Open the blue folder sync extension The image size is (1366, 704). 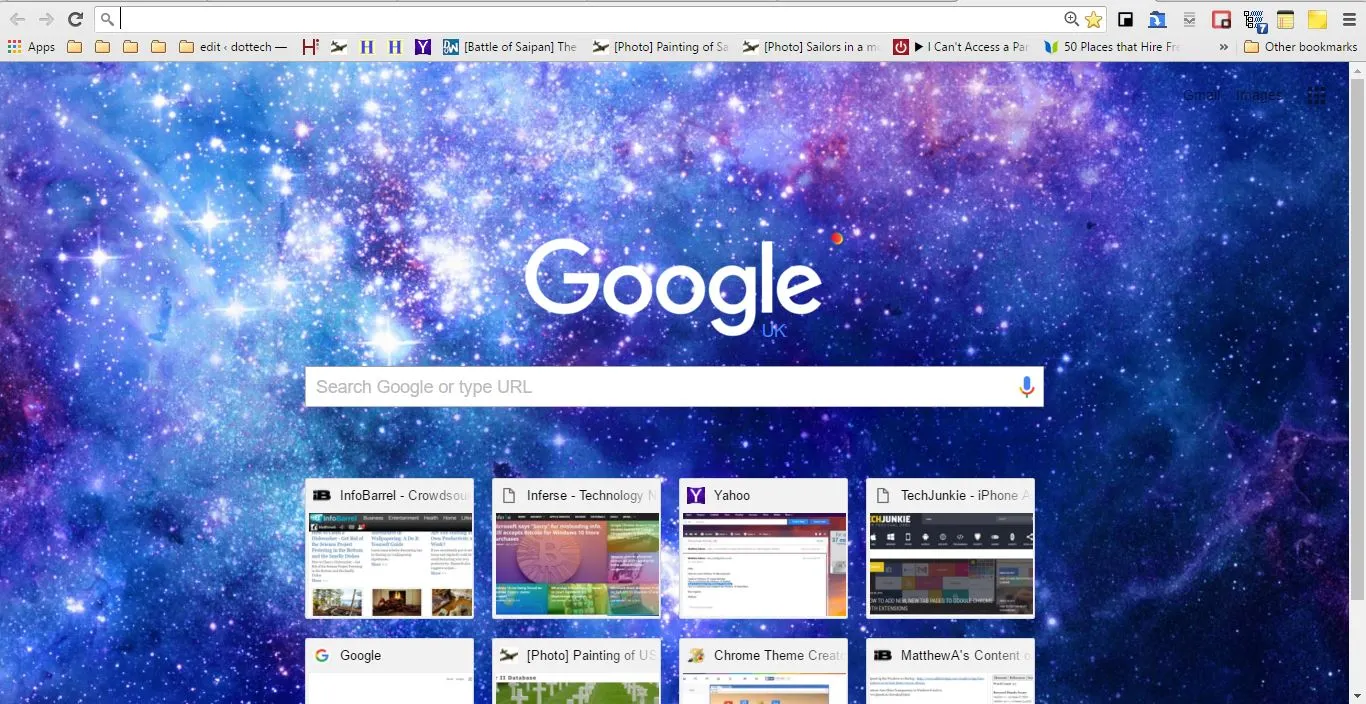(1157, 19)
